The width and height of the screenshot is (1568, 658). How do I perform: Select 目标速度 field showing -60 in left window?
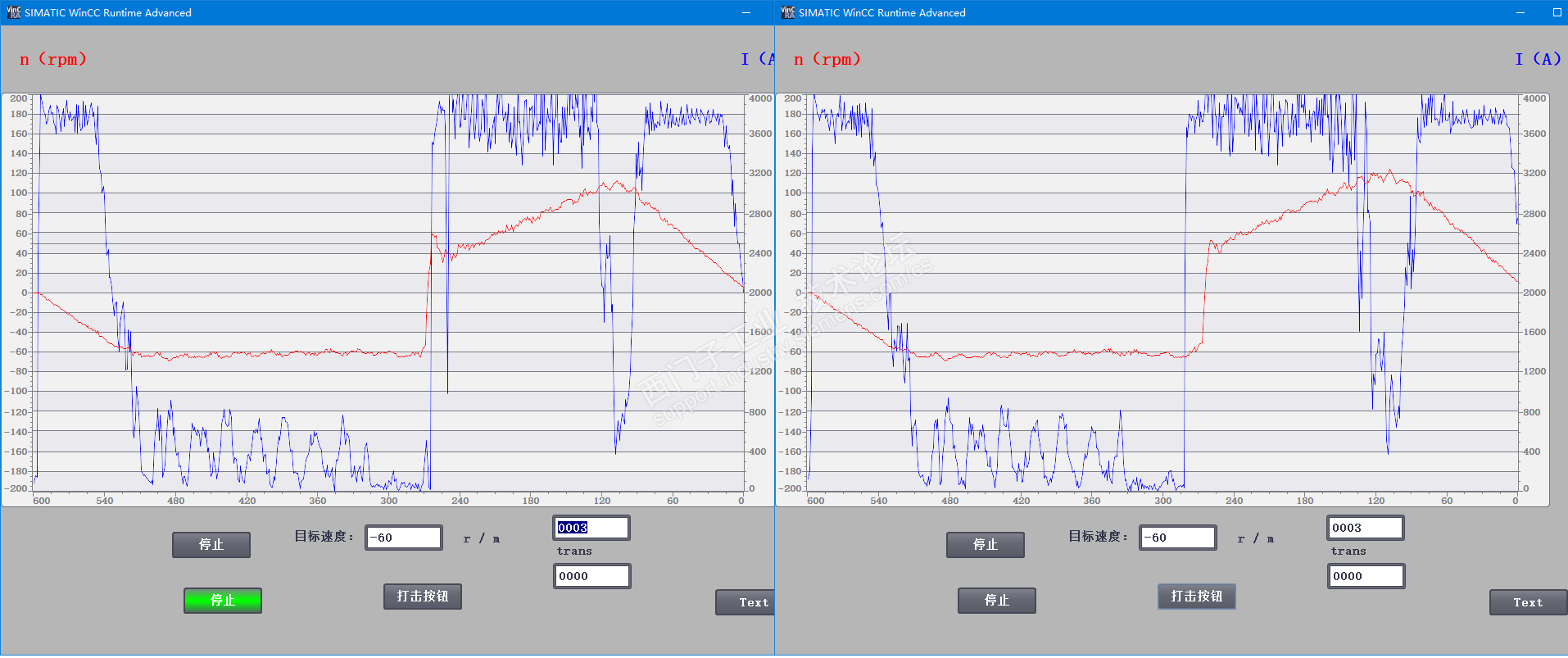[x=404, y=538]
